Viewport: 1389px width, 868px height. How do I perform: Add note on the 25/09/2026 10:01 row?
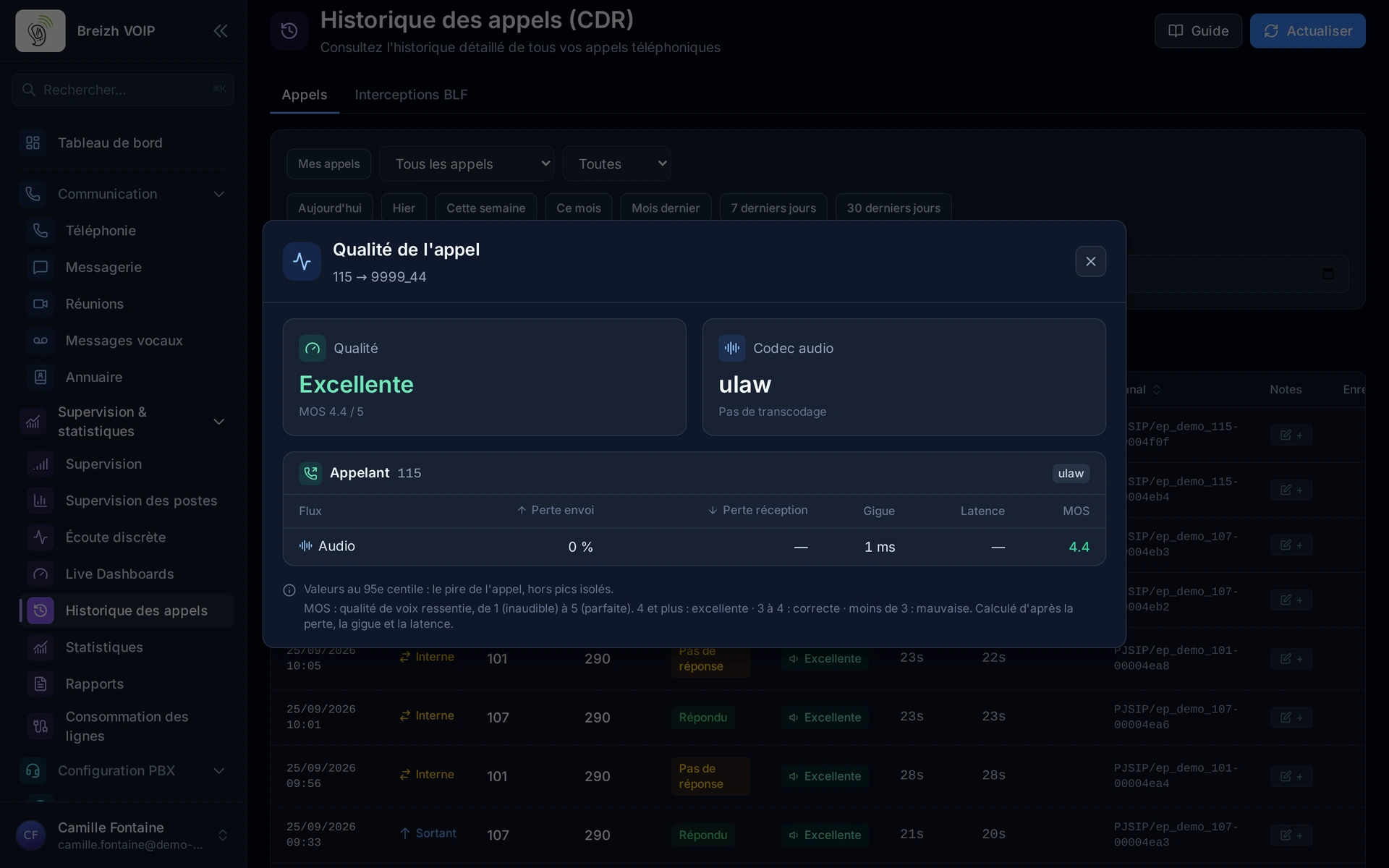(x=1291, y=718)
